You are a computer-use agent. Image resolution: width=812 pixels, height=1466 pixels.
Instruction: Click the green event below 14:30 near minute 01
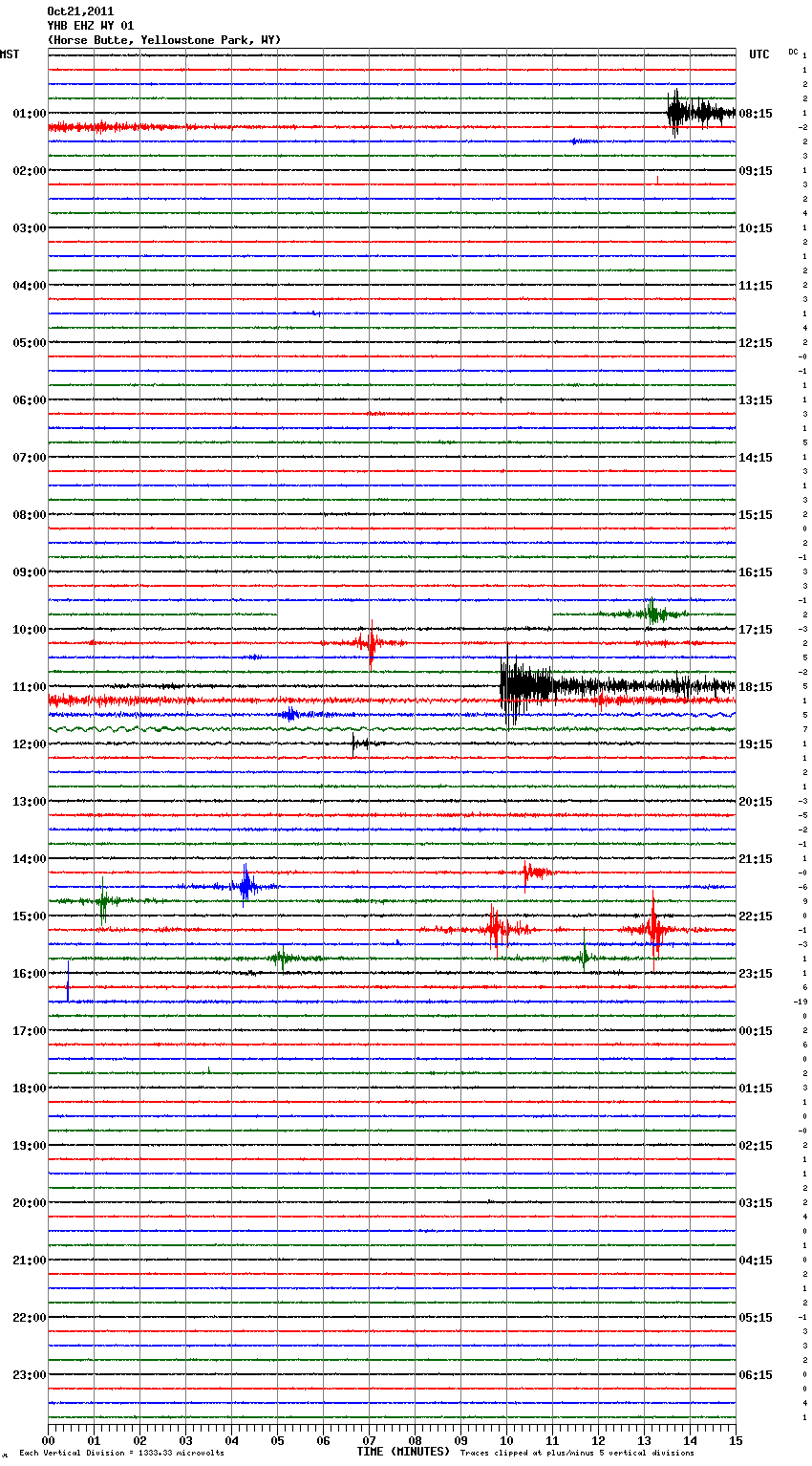click(x=103, y=900)
